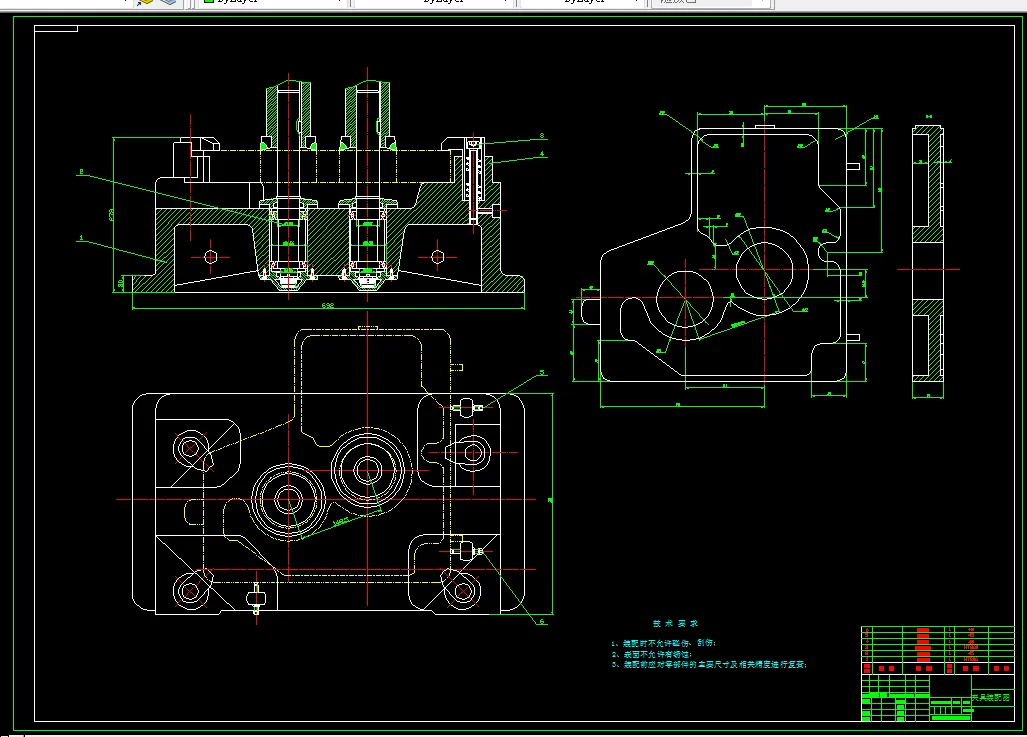
Task: Click the stacked layers icon beside it
Action: click(x=167, y=2)
